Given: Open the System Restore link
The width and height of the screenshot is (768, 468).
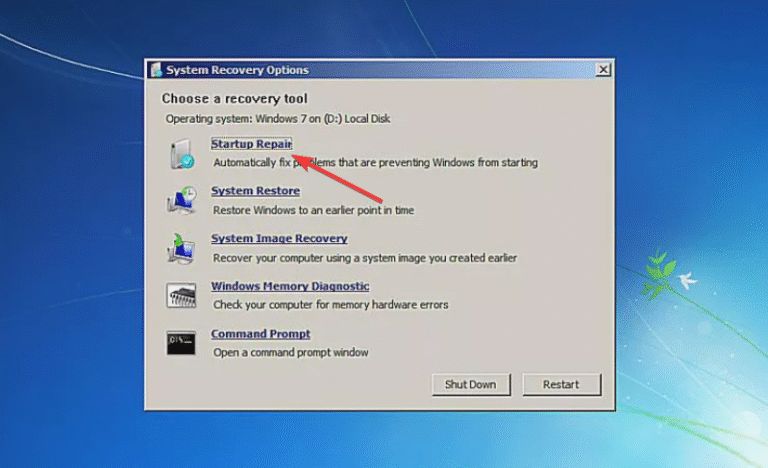Looking at the screenshot, I should coord(255,191).
